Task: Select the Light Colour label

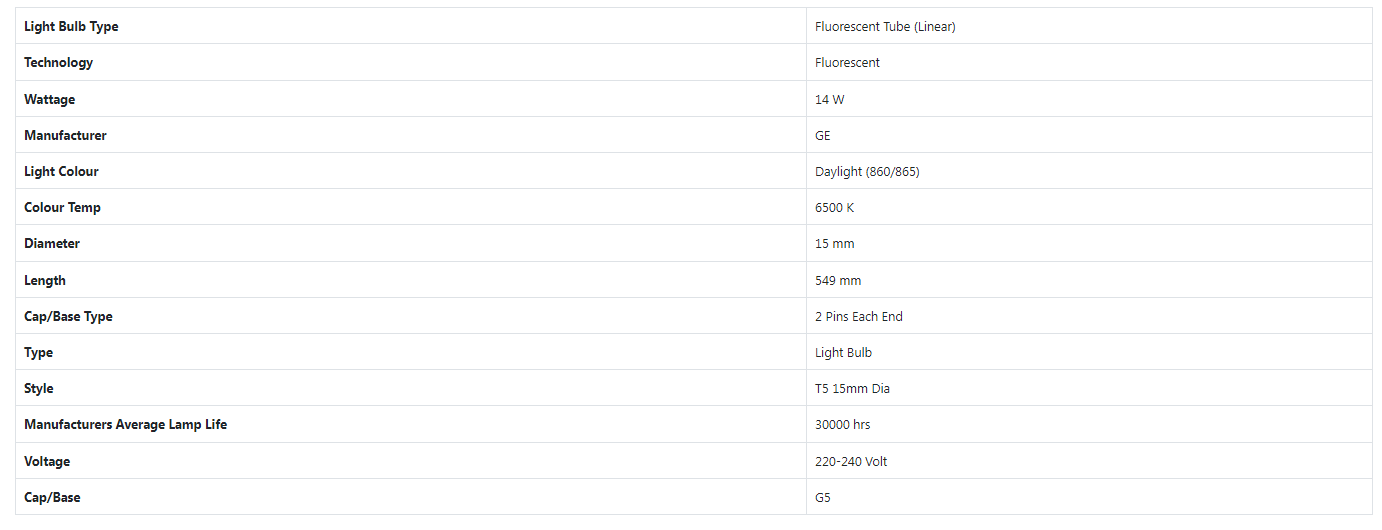Action: [x=61, y=172]
